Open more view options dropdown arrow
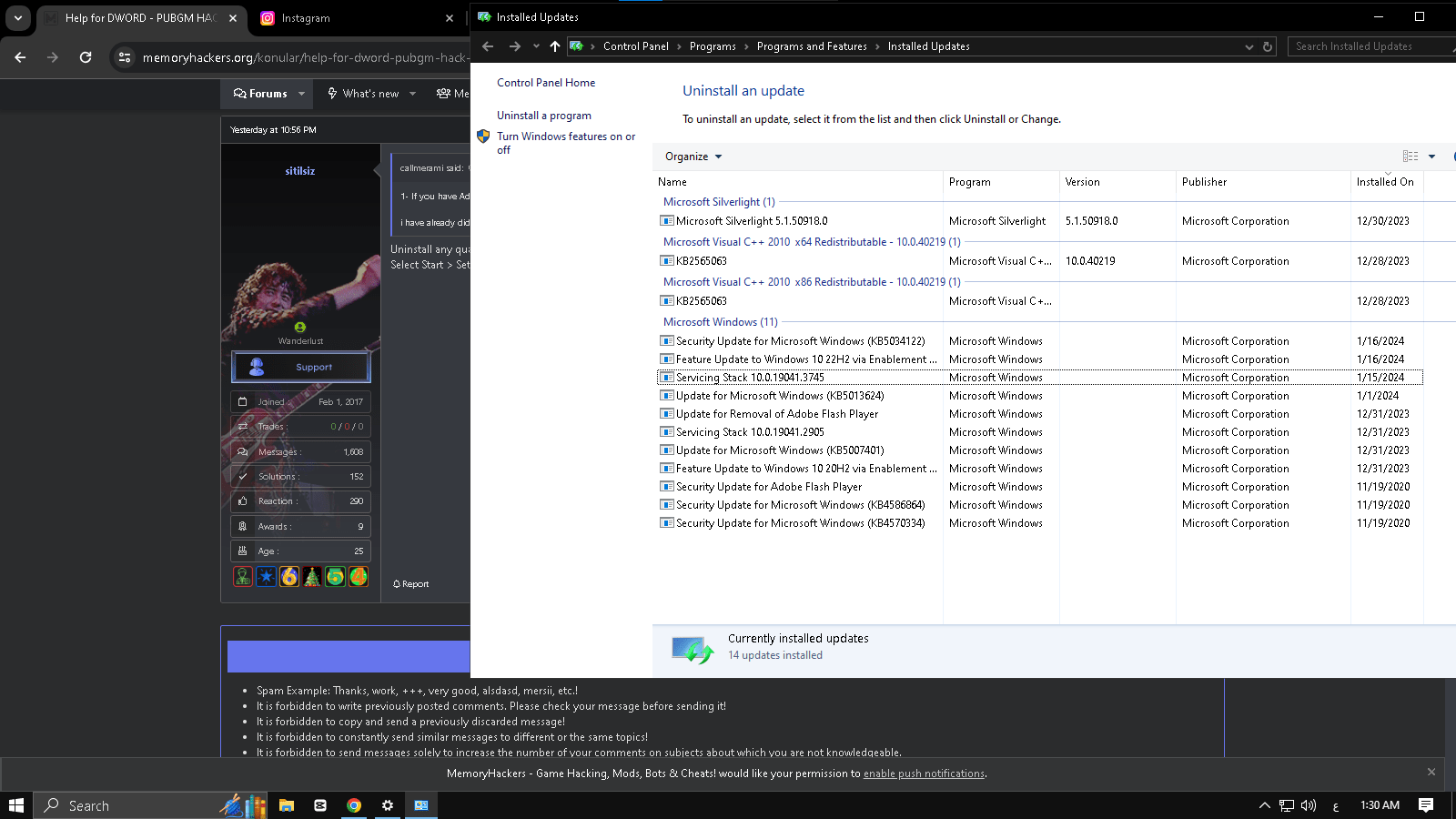 1431,157
